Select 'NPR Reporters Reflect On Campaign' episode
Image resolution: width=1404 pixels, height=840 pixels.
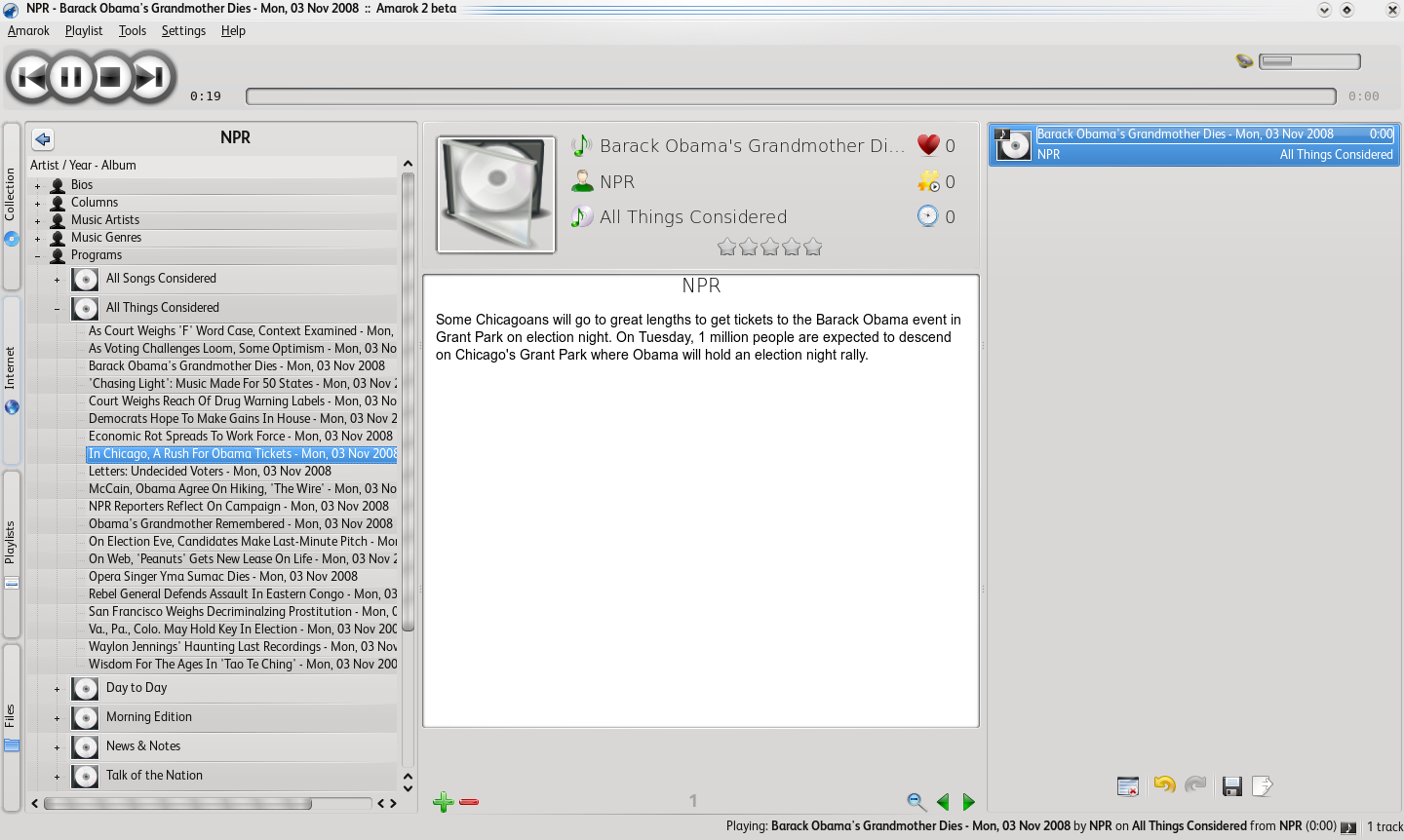coord(239,507)
